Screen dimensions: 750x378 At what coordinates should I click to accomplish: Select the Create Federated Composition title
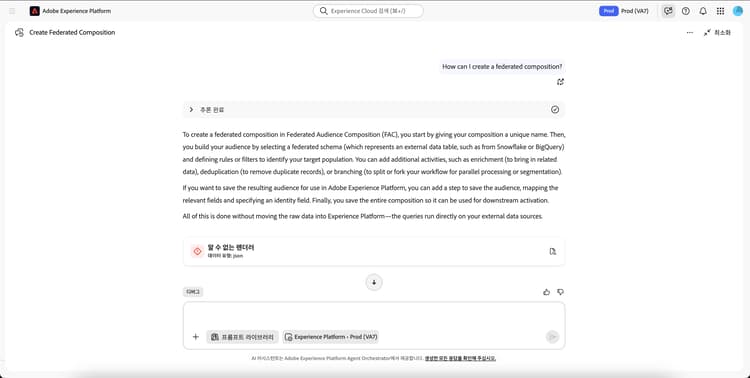(72, 33)
